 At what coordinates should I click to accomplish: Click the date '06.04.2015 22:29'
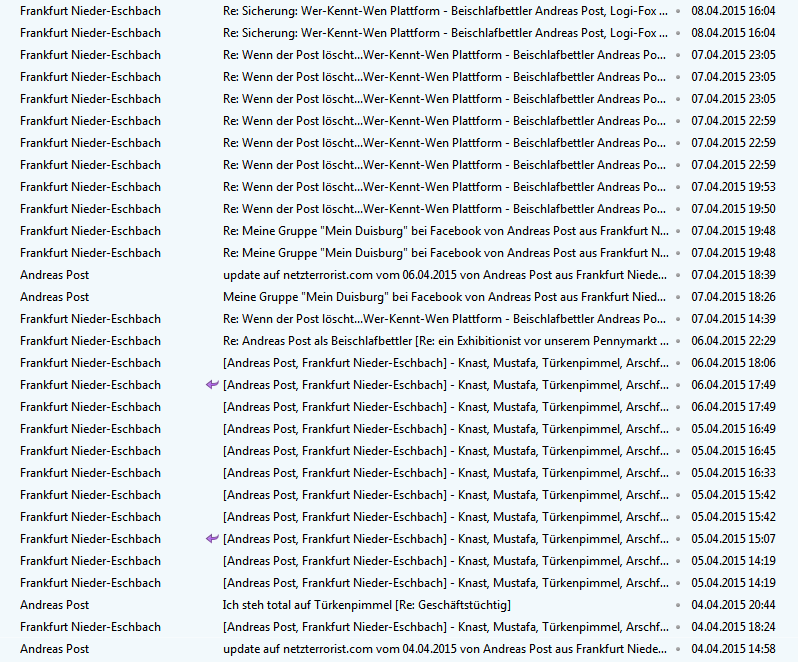pos(733,341)
